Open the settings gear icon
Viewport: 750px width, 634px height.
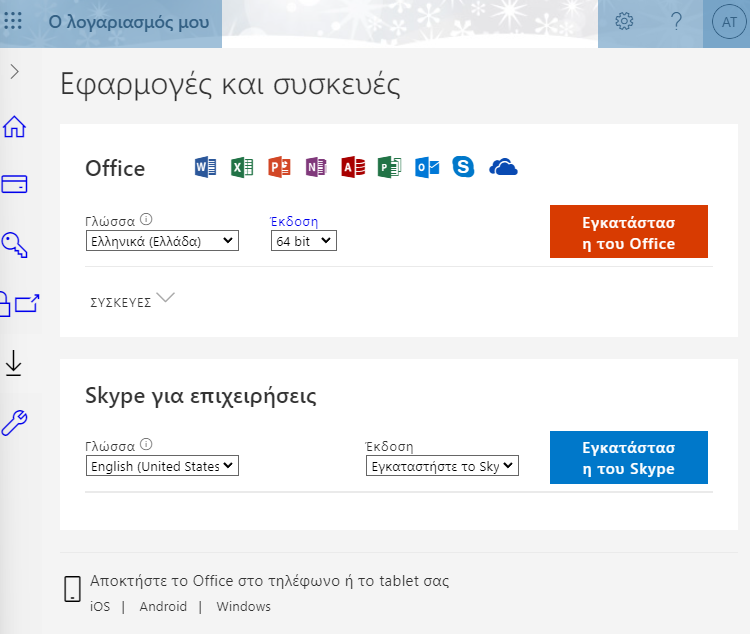(625, 22)
